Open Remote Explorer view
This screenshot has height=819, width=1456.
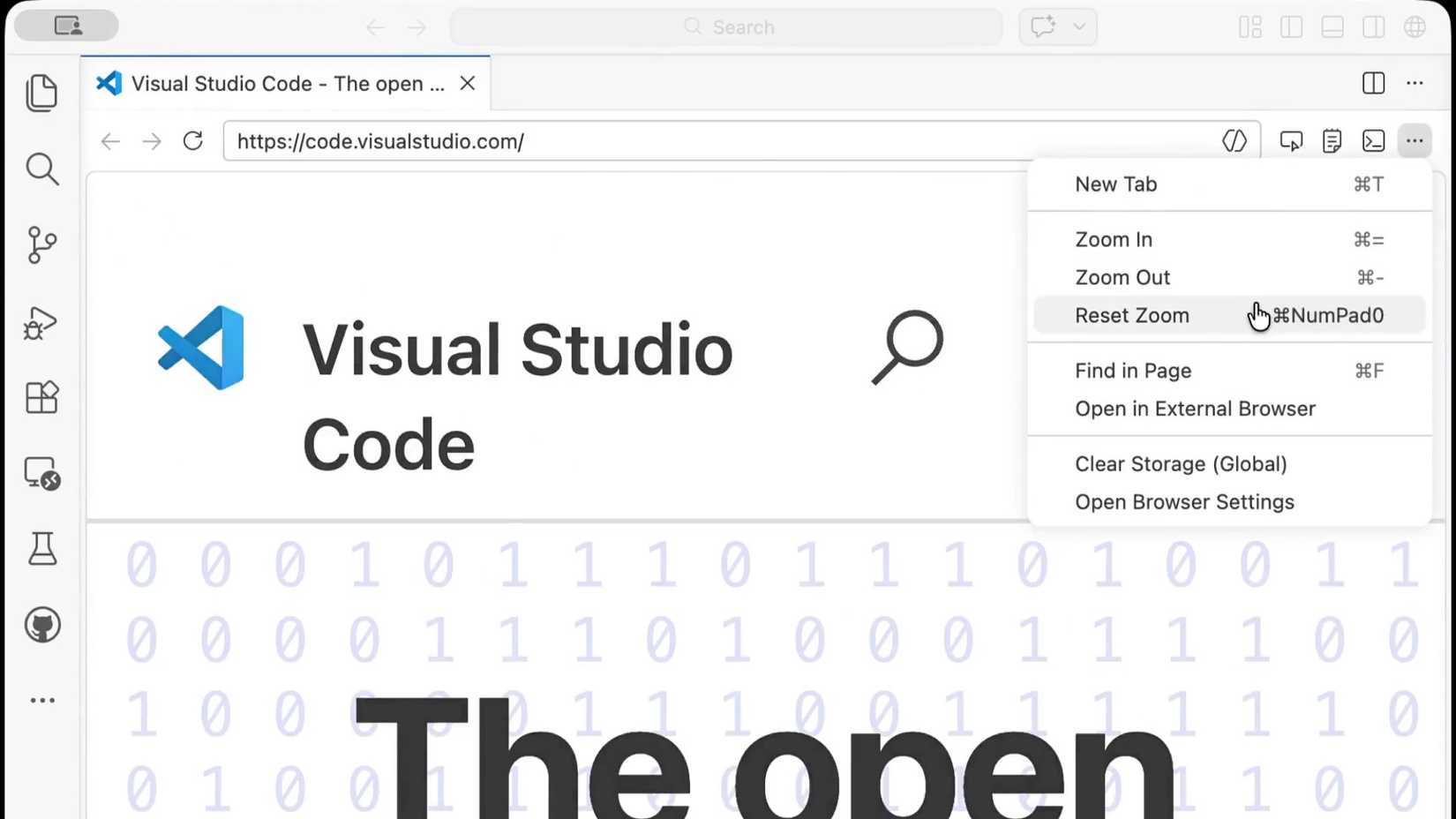click(42, 474)
